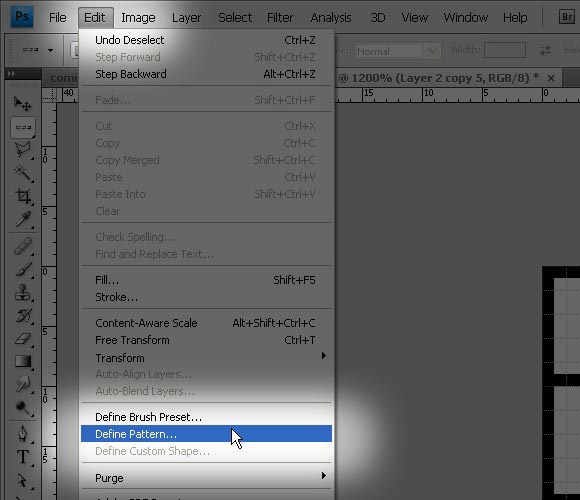Switch to the Layer 2 copy 5 document tab
580x500 pixels.
pos(438,78)
